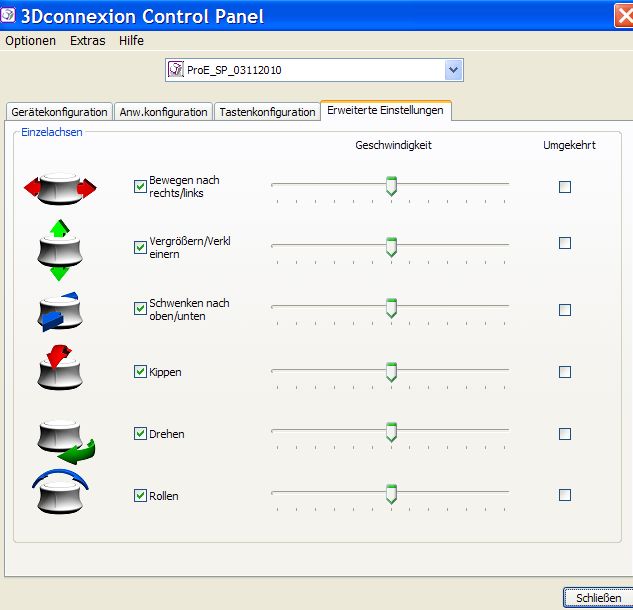Disable Bewegen nach rechts/links checkbox
The image size is (633, 610).
[140, 186]
